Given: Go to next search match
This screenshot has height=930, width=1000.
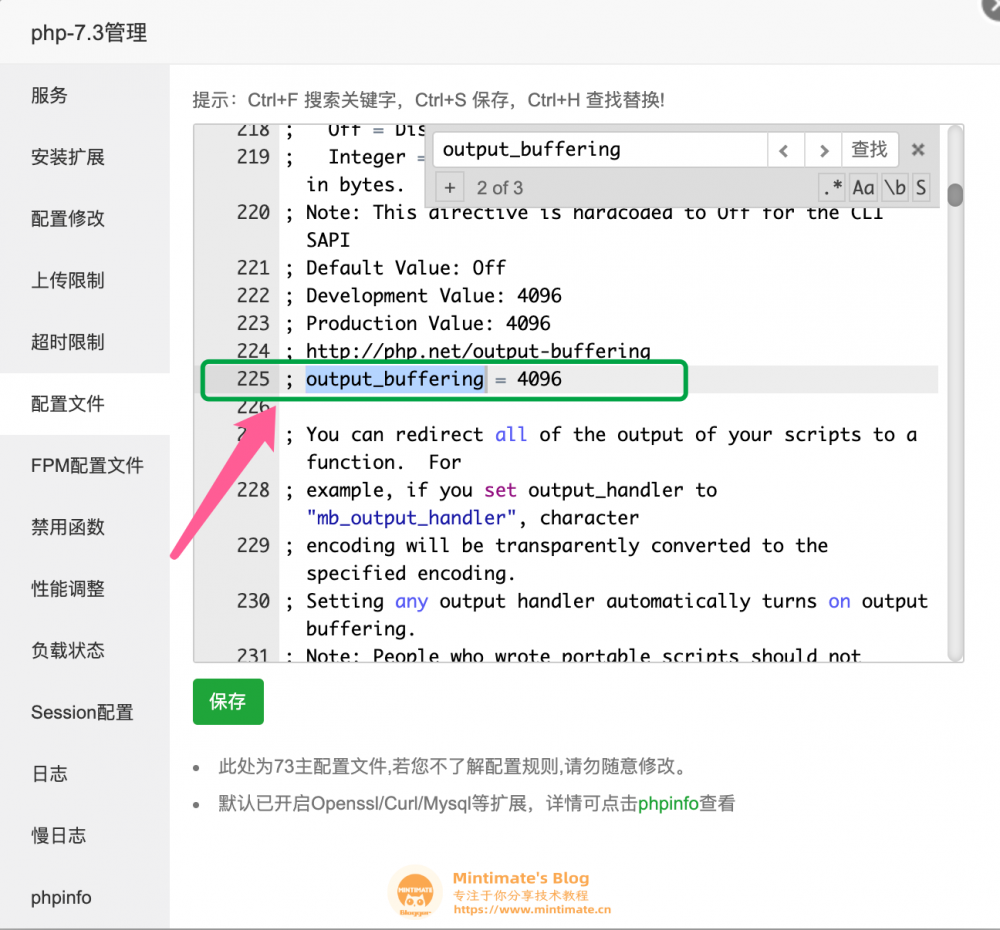Looking at the screenshot, I should pyautogui.click(x=823, y=150).
